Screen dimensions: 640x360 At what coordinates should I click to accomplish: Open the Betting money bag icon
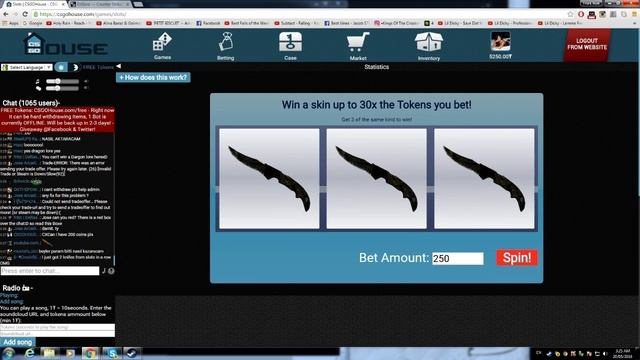tap(226, 42)
